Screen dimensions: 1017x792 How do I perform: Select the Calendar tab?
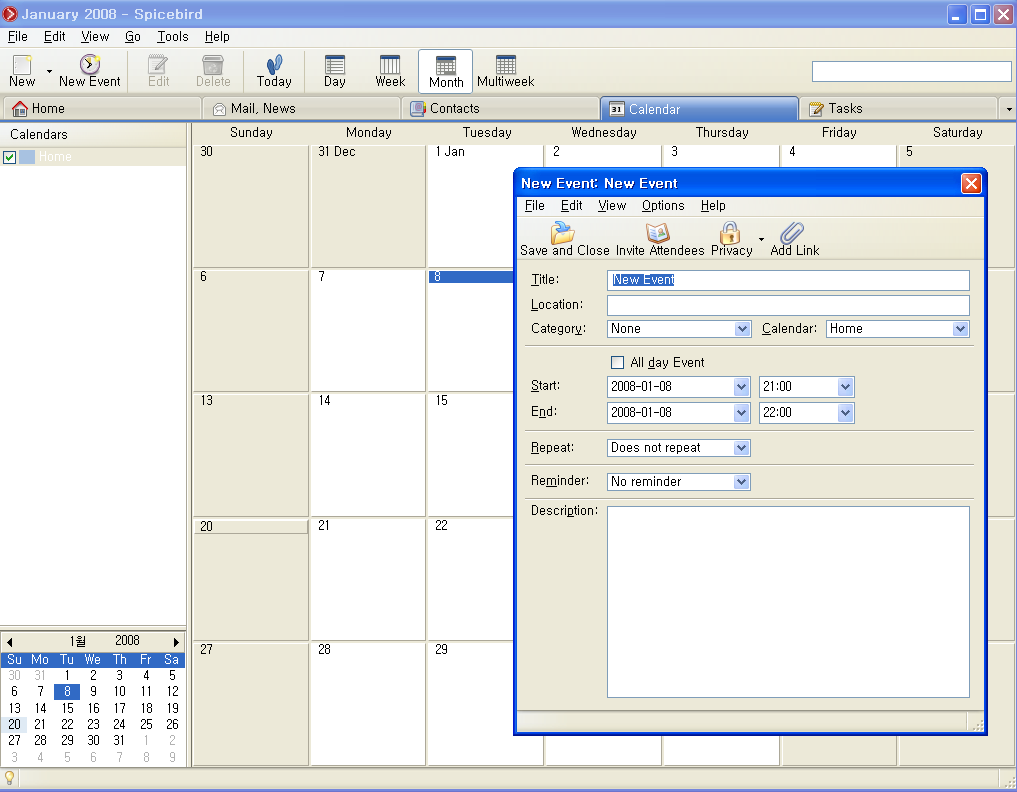(x=699, y=108)
